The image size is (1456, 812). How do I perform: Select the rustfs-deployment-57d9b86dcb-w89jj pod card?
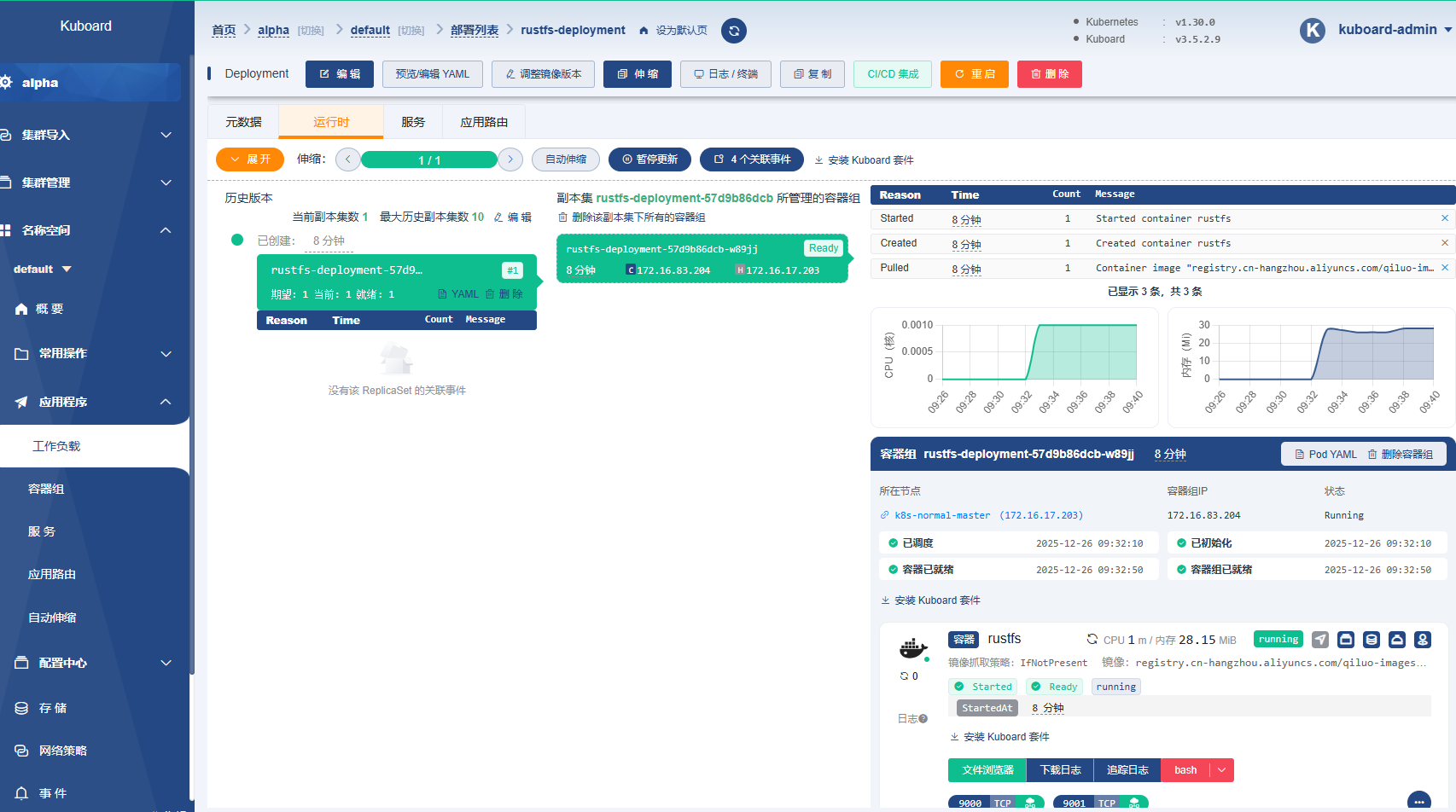pyautogui.click(x=702, y=258)
